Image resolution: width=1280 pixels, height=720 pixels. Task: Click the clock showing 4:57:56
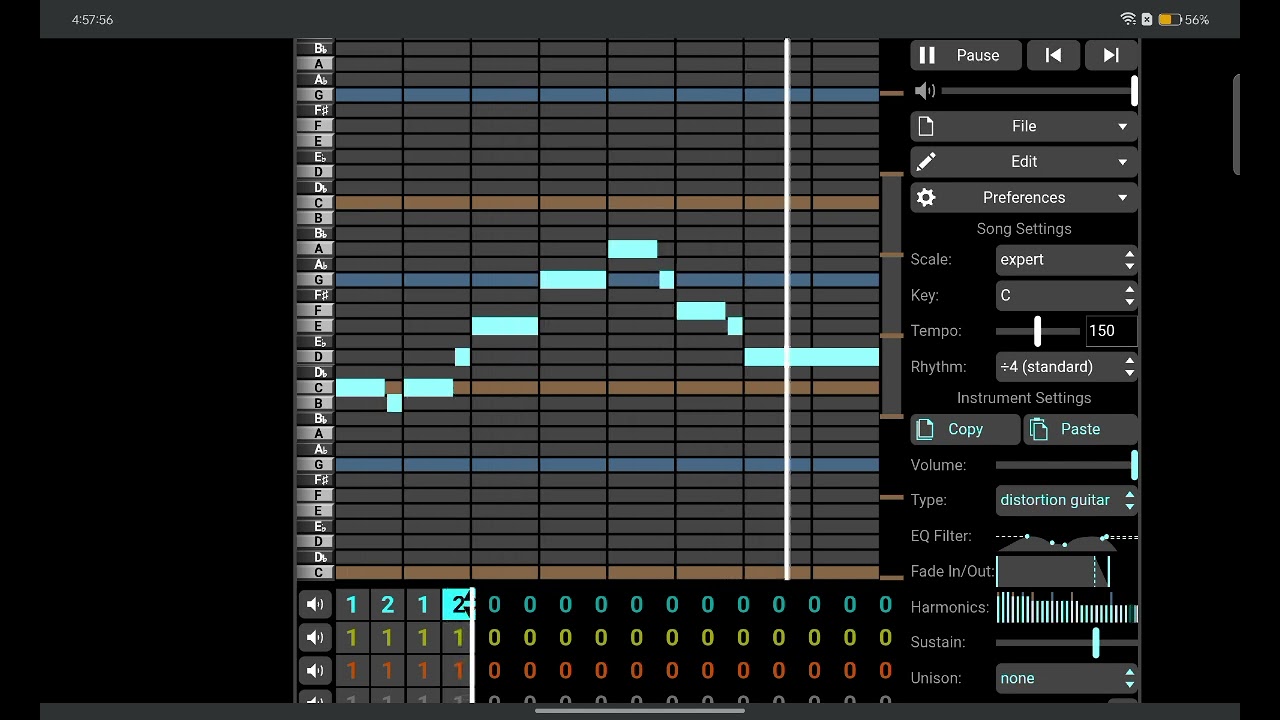click(92, 19)
